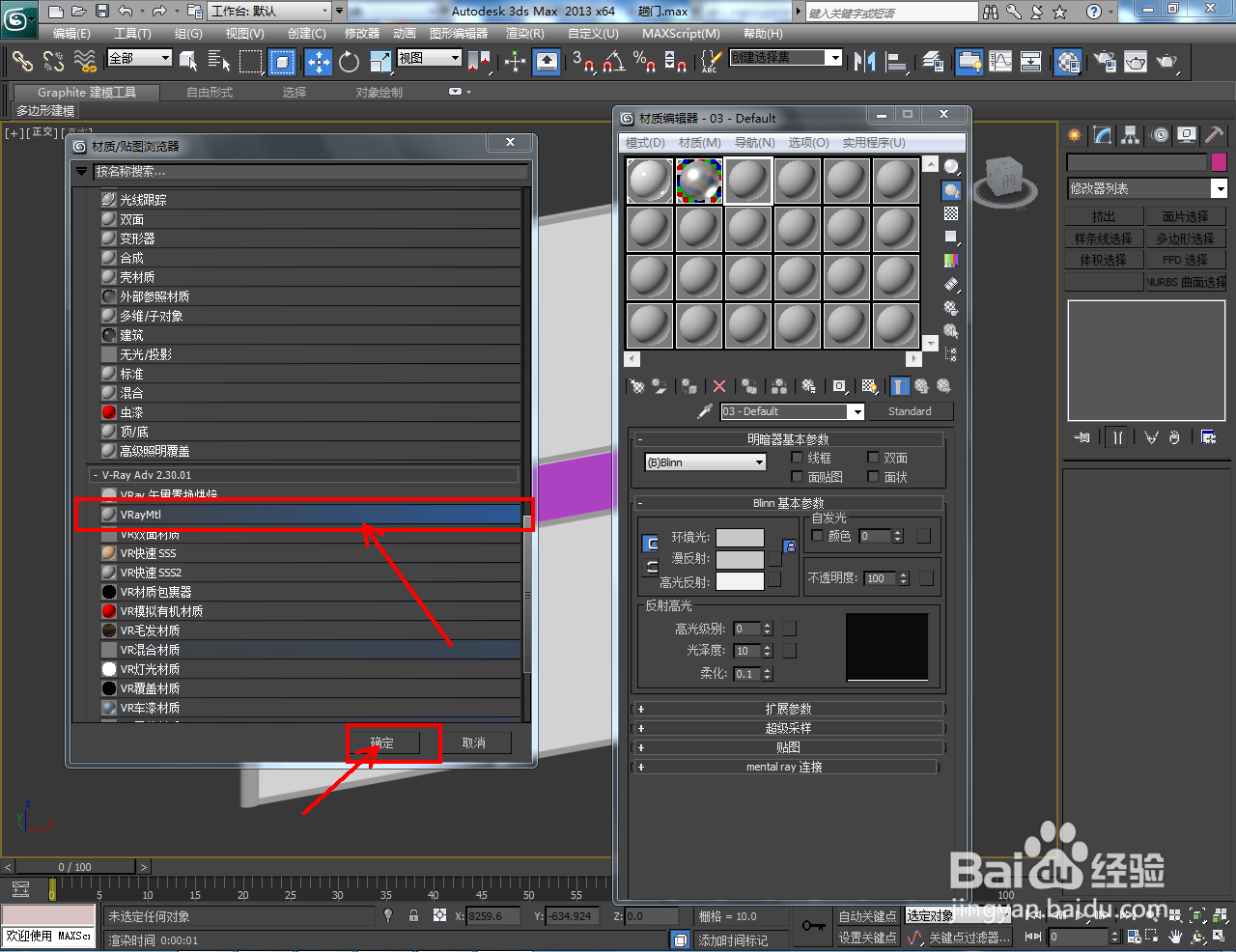Image resolution: width=1236 pixels, height=952 pixels.
Task: Click Show Shaded Material in Viewport icon
Action: point(869,386)
